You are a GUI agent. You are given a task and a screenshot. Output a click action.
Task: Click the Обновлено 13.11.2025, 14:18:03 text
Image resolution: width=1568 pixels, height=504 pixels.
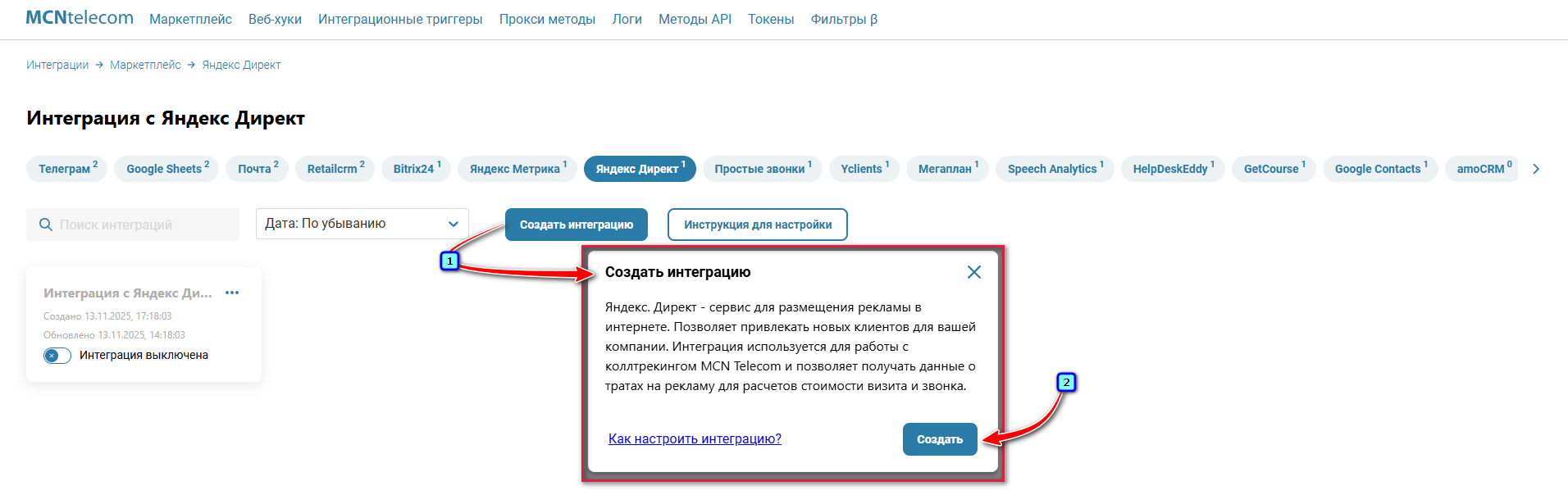click(114, 335)
